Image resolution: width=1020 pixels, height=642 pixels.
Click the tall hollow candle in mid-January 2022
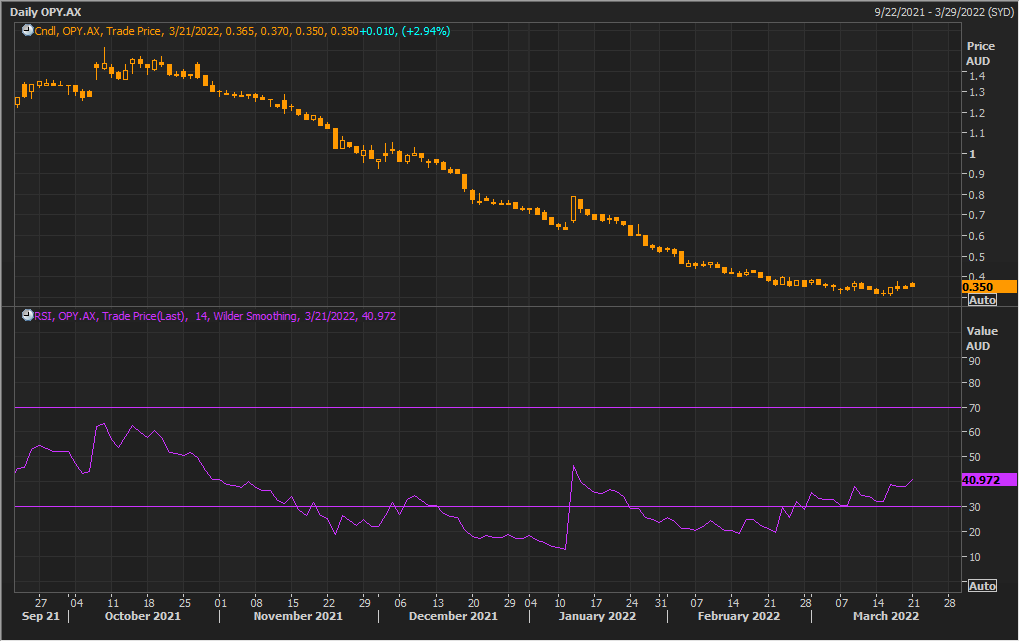click(x=573, y=209)
